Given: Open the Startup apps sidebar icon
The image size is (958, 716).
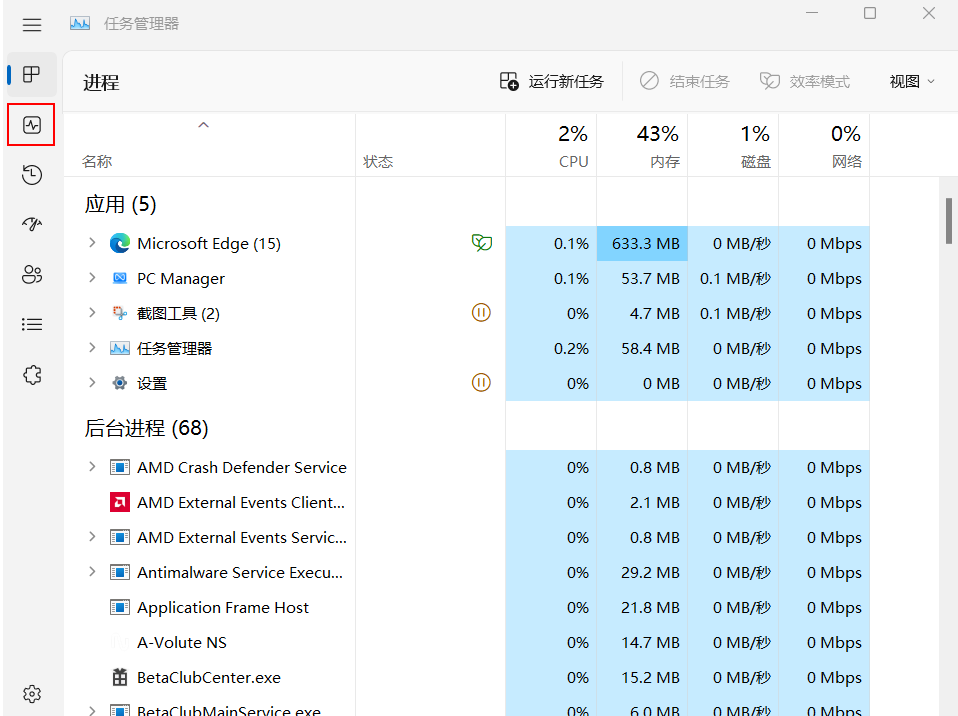Looking at the screenshot, I should (32, 224).
